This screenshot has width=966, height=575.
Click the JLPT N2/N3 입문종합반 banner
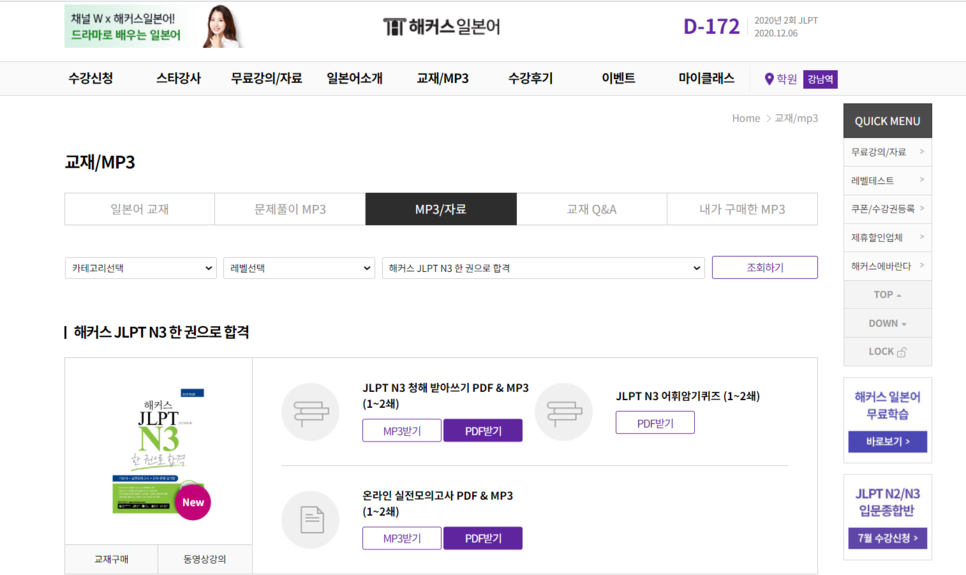(887, 517)
